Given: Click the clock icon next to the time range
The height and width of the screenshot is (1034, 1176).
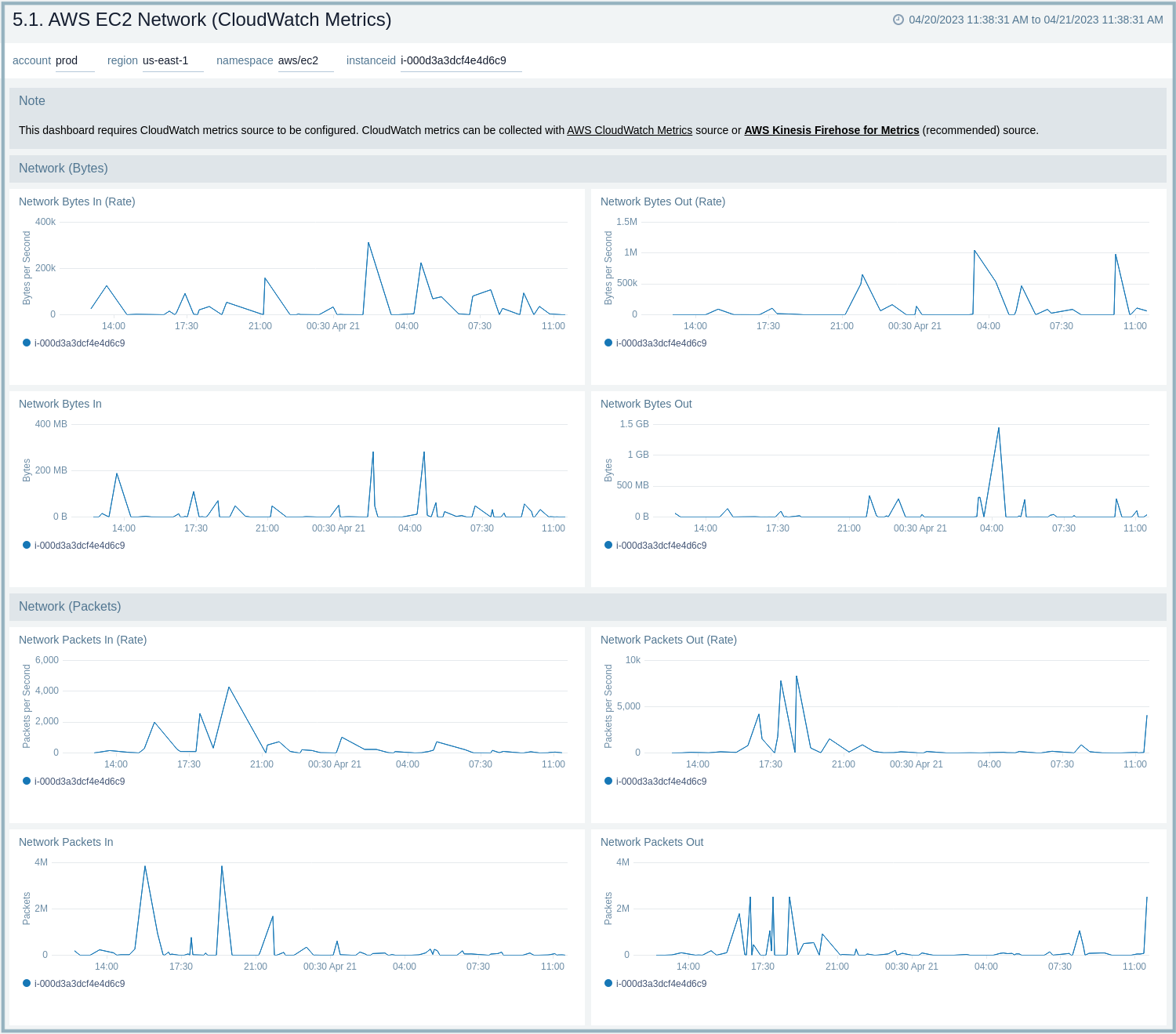Looking at the screenshot, I should click(898, 21).
